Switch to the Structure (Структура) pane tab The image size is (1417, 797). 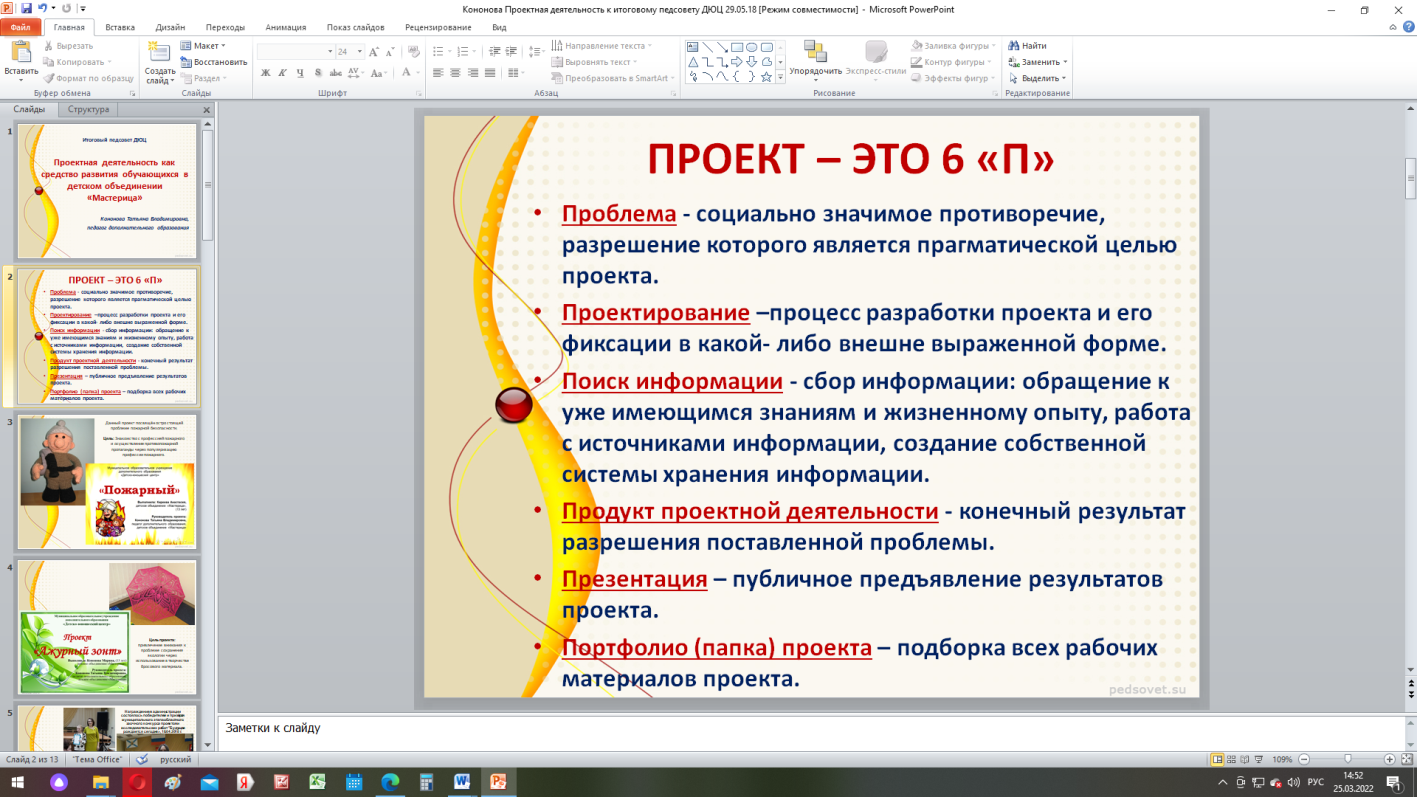coord(88,109)
